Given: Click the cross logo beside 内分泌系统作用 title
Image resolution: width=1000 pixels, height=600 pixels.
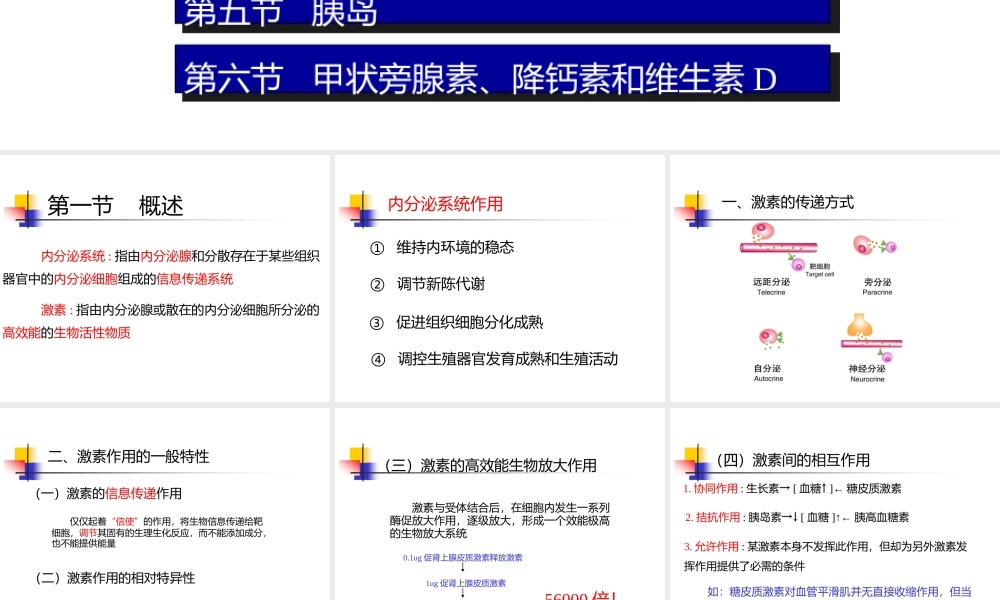Looking at the screenshot, I should [x=359, y=208].
